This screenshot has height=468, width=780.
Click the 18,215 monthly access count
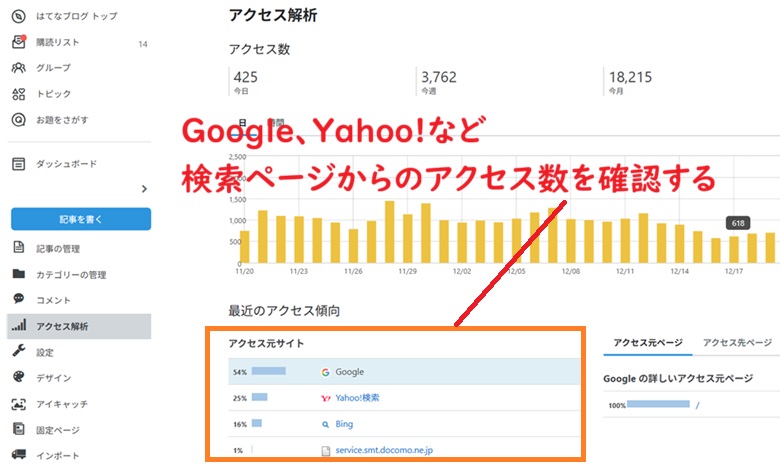tap(630, 77)
